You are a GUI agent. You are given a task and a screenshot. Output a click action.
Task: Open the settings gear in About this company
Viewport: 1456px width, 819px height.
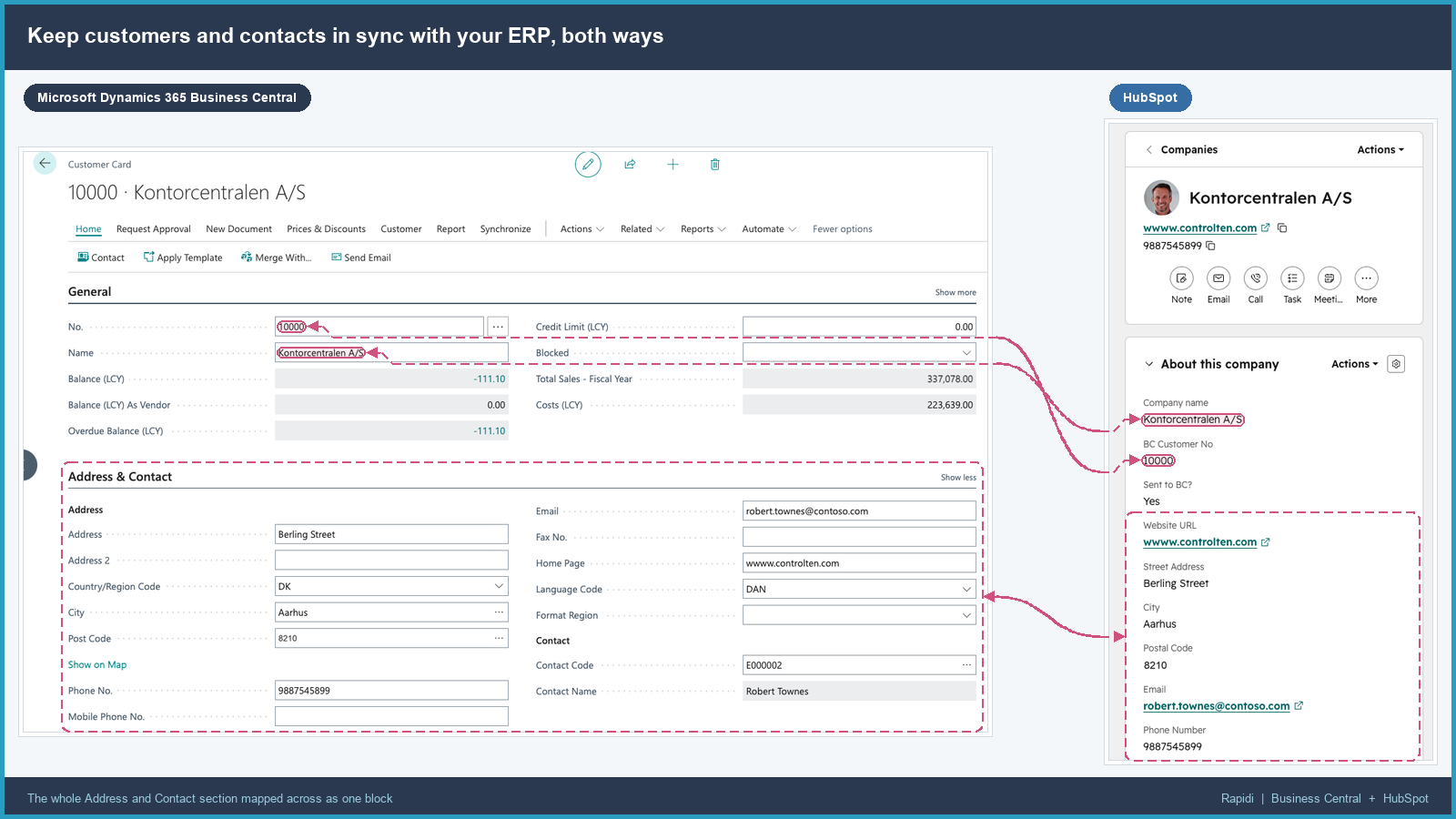pyautogui.click(x=1396, y=364)
